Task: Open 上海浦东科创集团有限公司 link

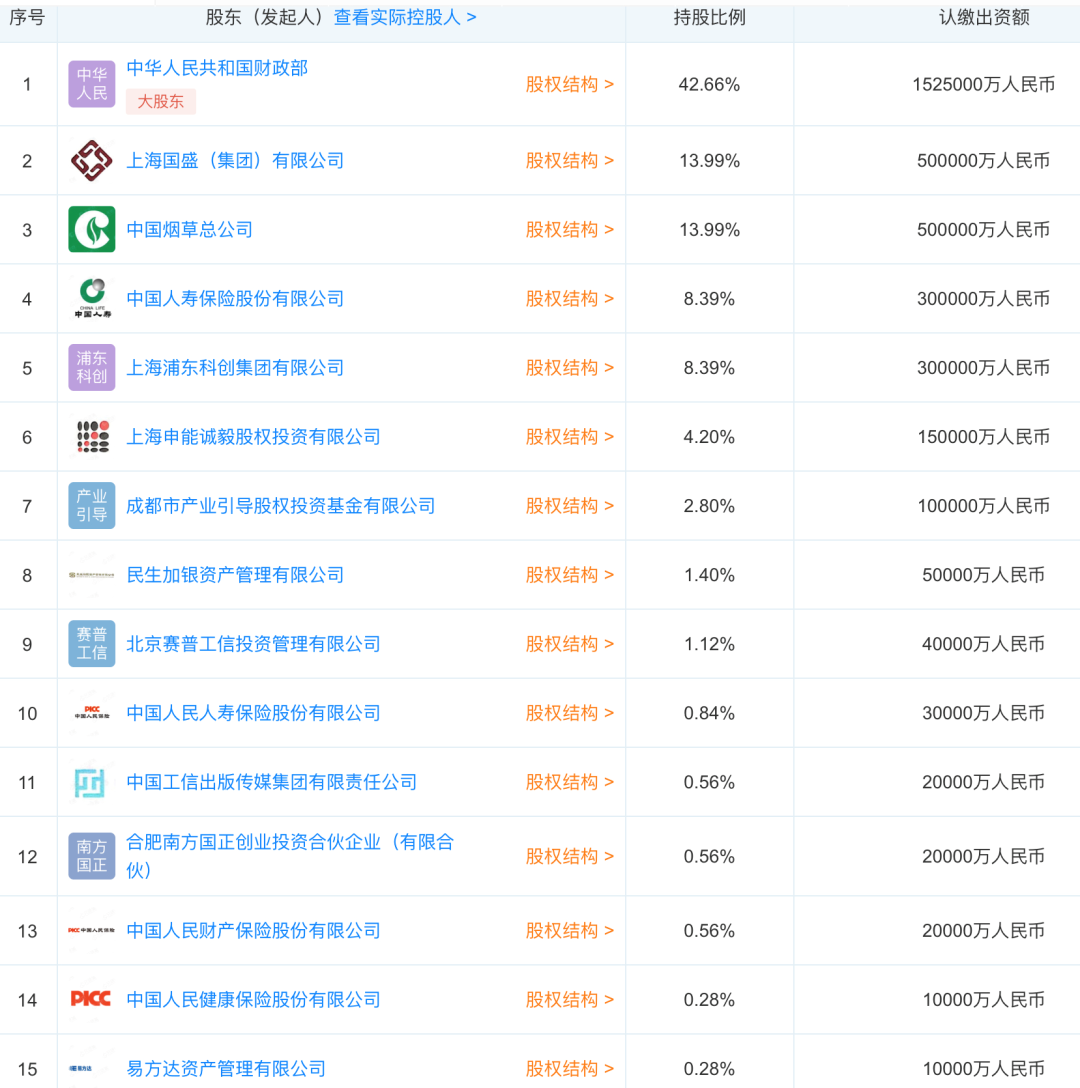Action: 235,367
